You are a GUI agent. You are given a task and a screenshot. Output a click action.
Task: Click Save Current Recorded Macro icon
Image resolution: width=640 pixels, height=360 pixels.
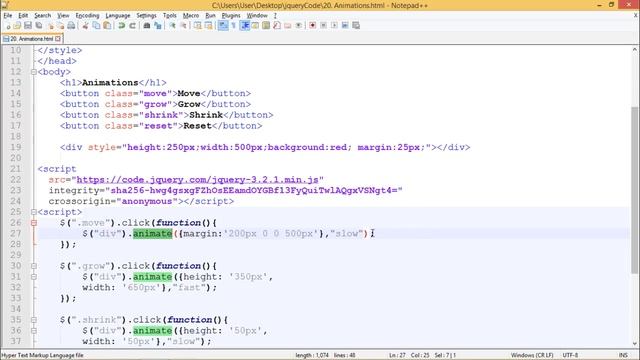tap(356, 26)
